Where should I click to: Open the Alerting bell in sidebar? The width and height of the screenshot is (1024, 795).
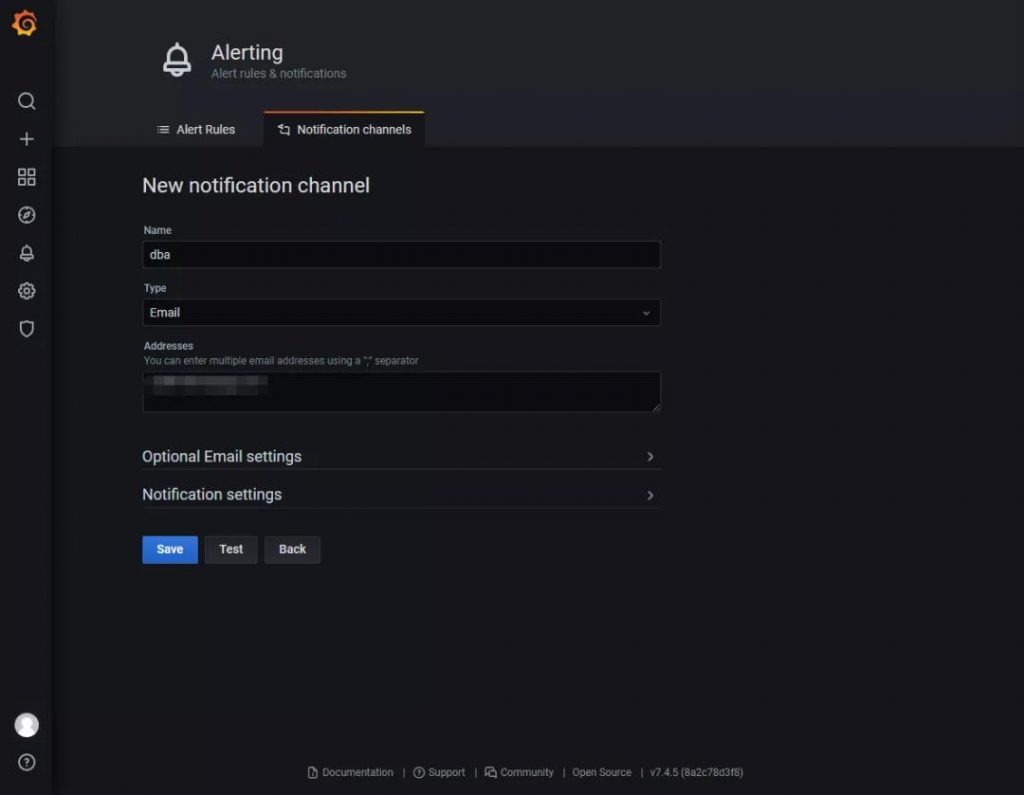pyautogui.click(x=27, y=253)
